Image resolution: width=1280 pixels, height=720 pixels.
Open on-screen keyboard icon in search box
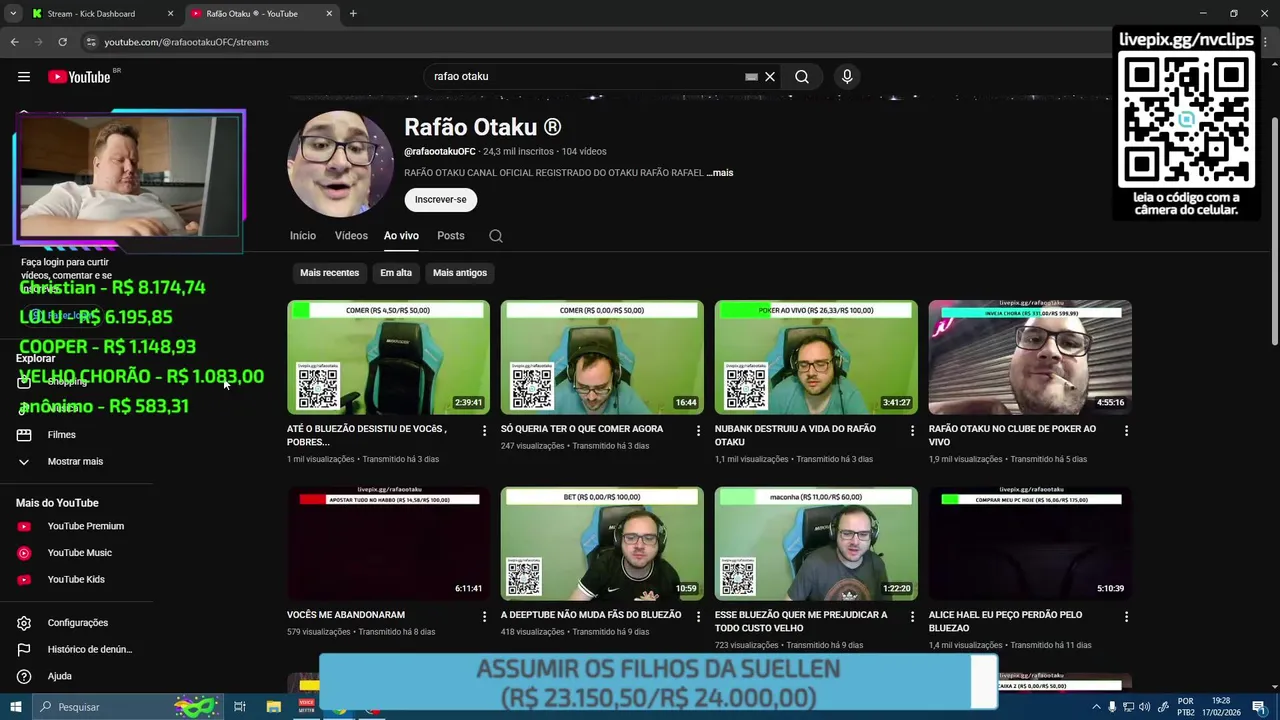(x=751, y=77)
